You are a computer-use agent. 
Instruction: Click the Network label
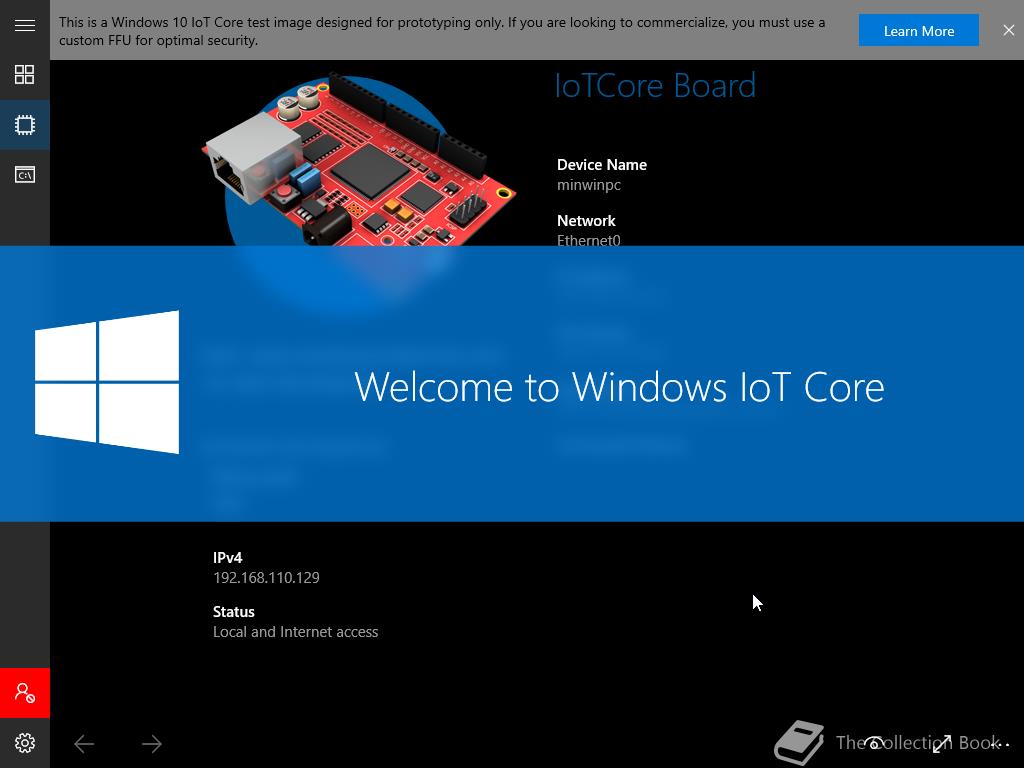[586, 221]
